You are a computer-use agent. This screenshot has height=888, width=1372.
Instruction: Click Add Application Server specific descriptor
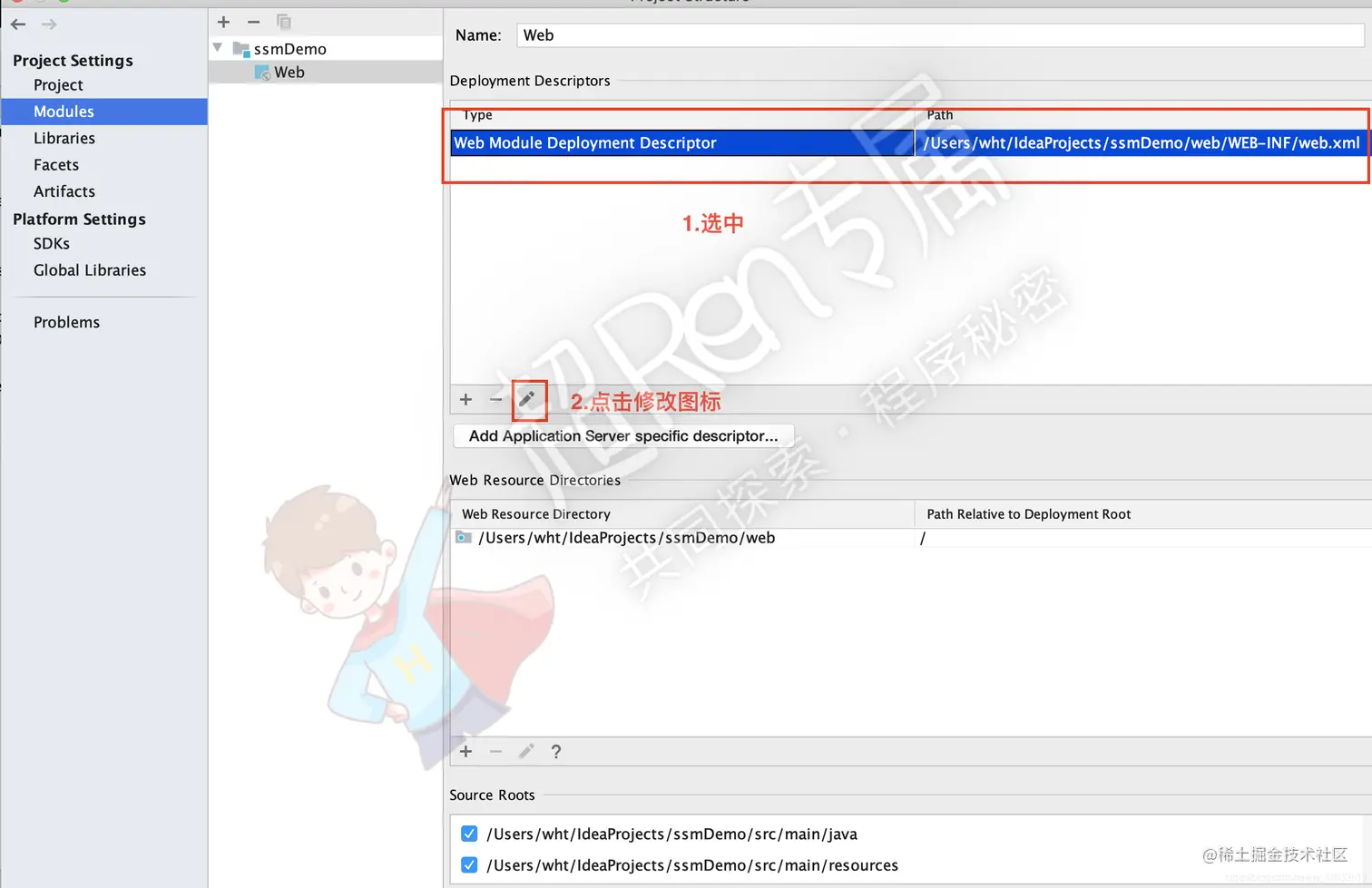(x=623, y=436)
